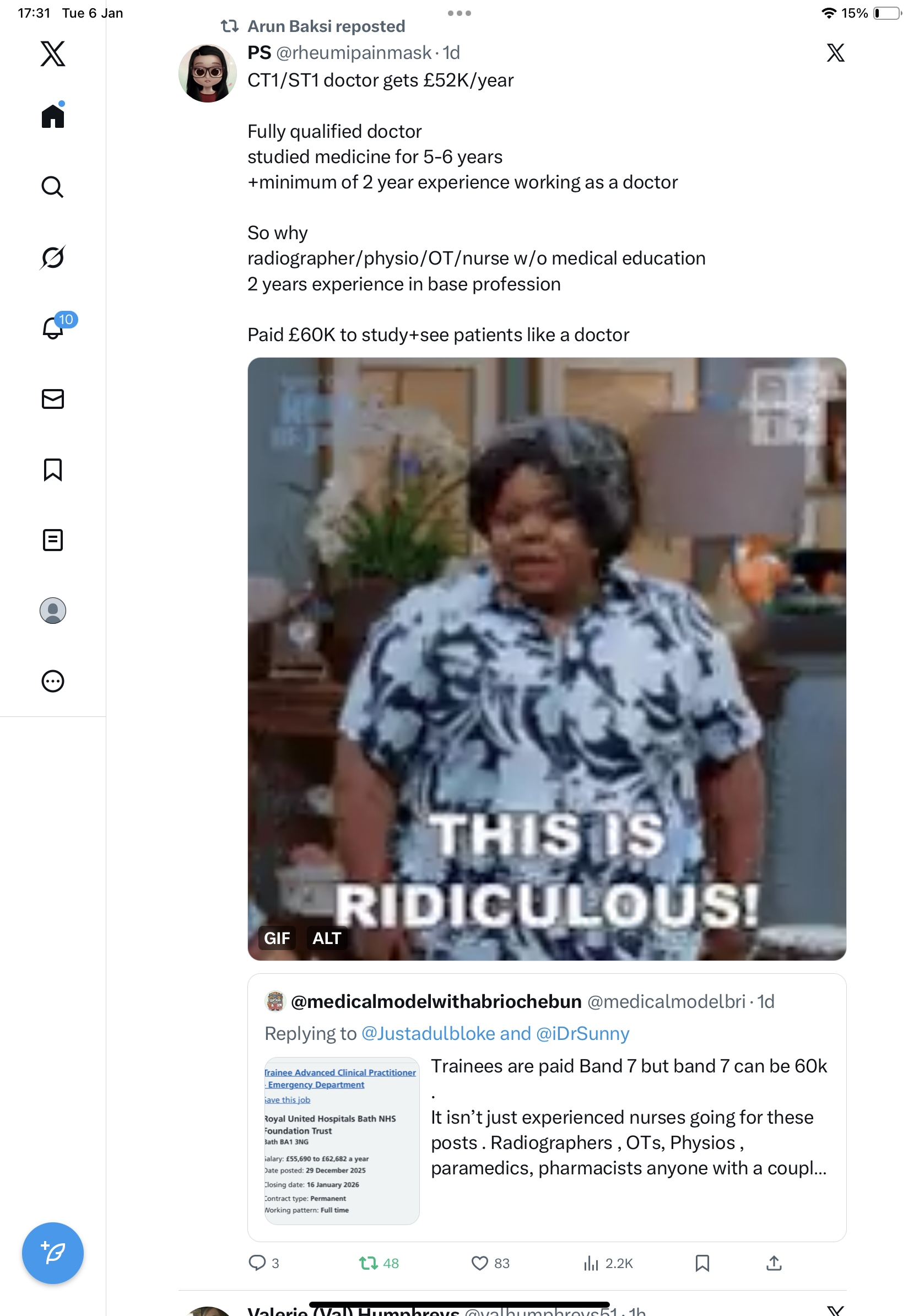Open the Search magnifier in sidebar
The height and width of the screenshot is (1316, 919).
click(53, 187)
